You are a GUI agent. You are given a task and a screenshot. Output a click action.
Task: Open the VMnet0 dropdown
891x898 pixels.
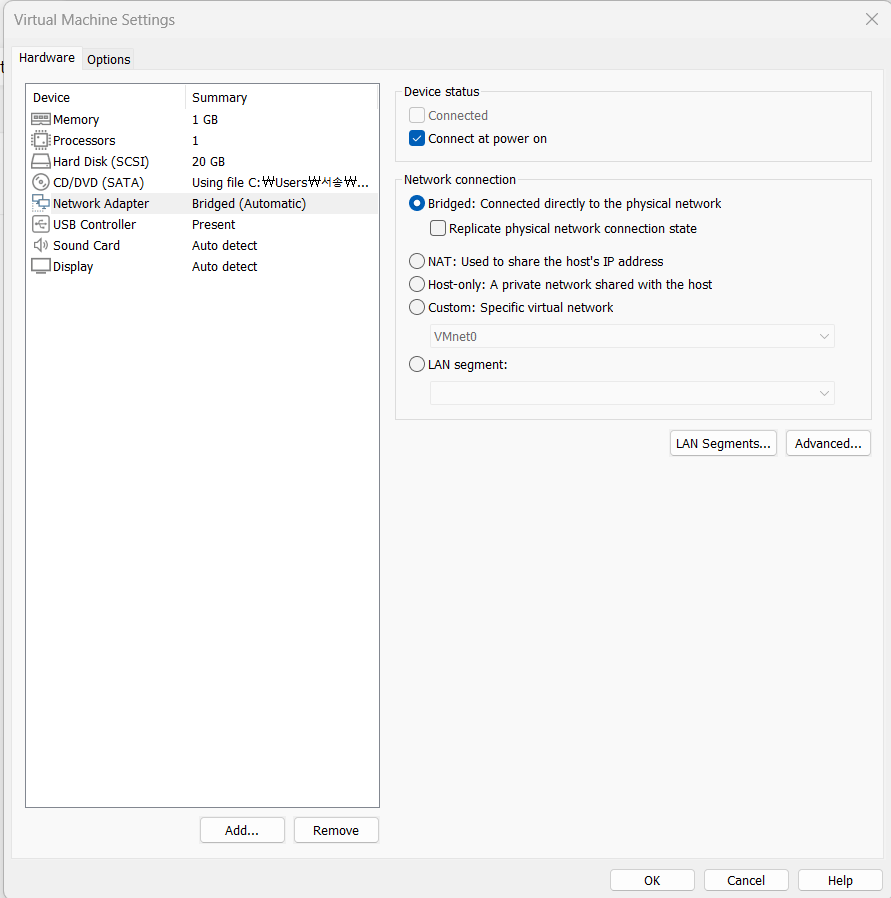(x=632, y=336)
